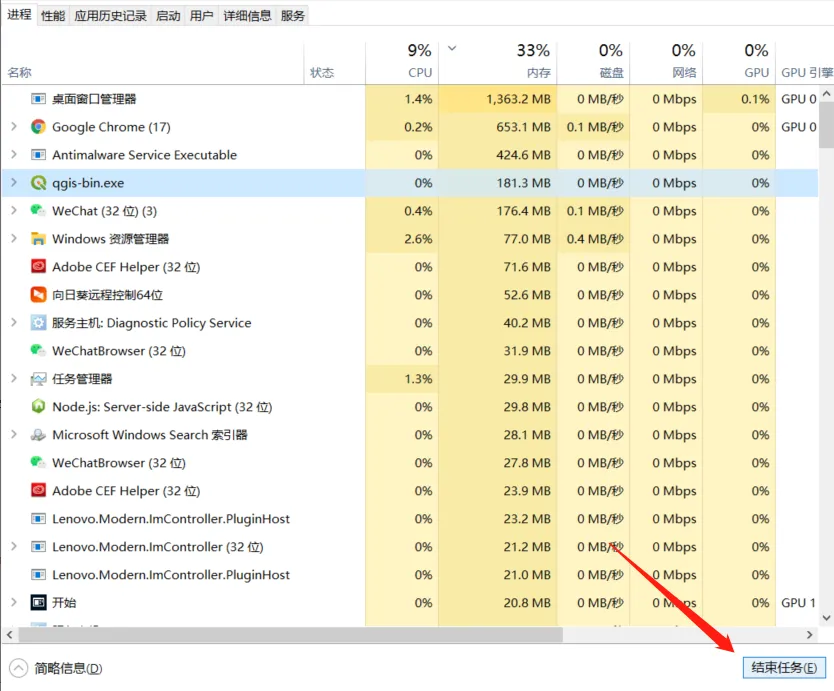Image resolution: width=834 pixels, height=691 pixels.
Task: Expand the WeChat (32 位) (3) group
Action: tap(14, 211)
